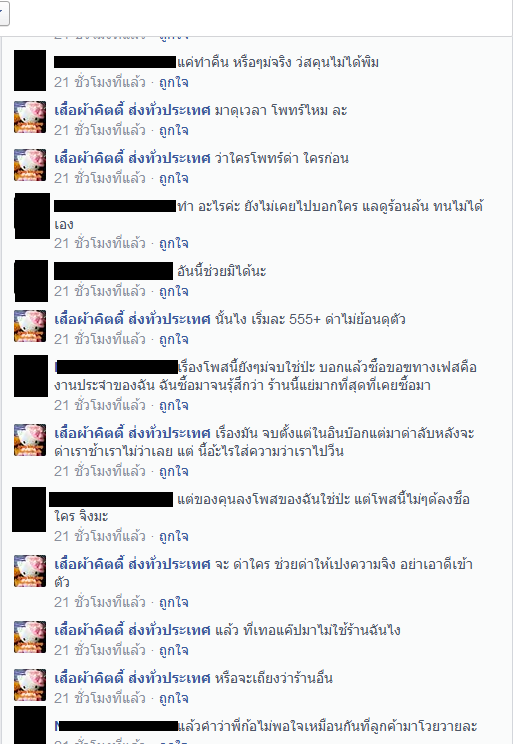513x744 pixels.
Task: Click the avatar beside the "นั้นไง เริ่มละ 555+" comment
Action: click(30, 326)
